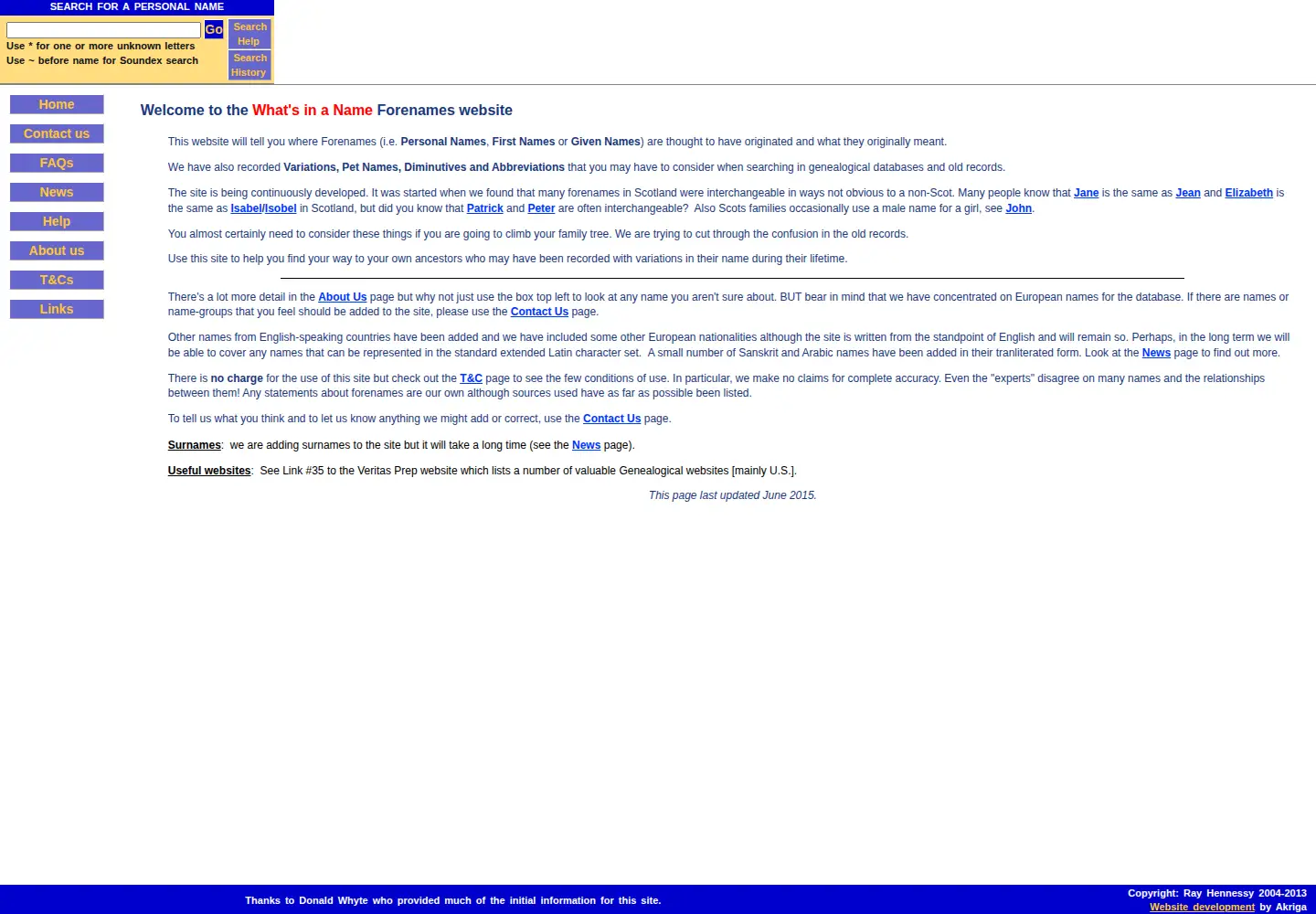
Task: Click "SEARCH FOR A PERSONAL NAME" title
Action: [x=137, y=6]
